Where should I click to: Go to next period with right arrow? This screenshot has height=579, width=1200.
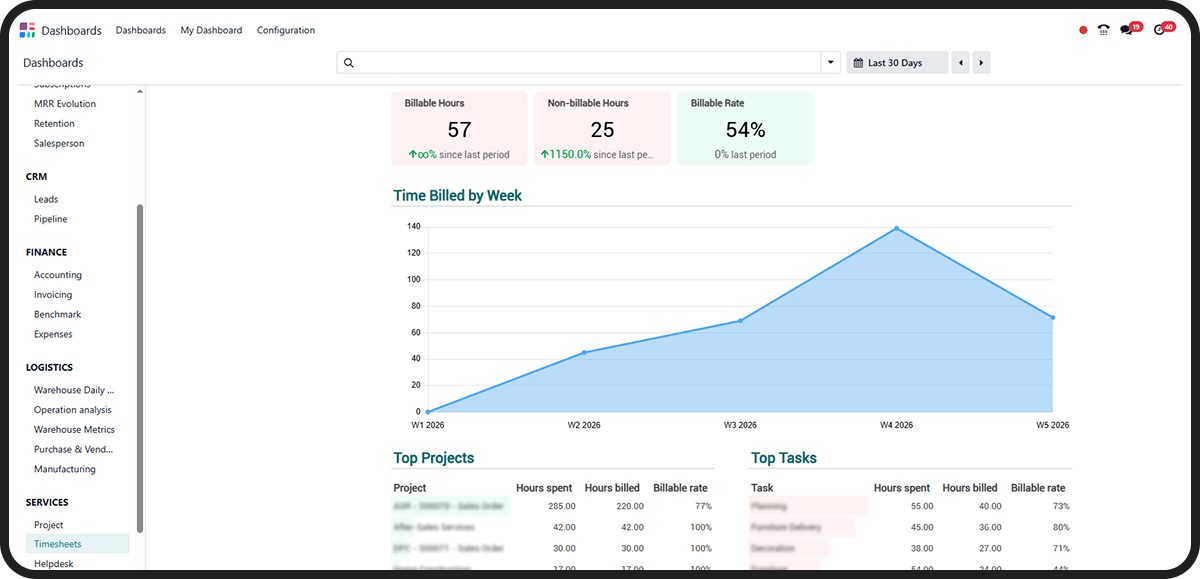(981, 63)
